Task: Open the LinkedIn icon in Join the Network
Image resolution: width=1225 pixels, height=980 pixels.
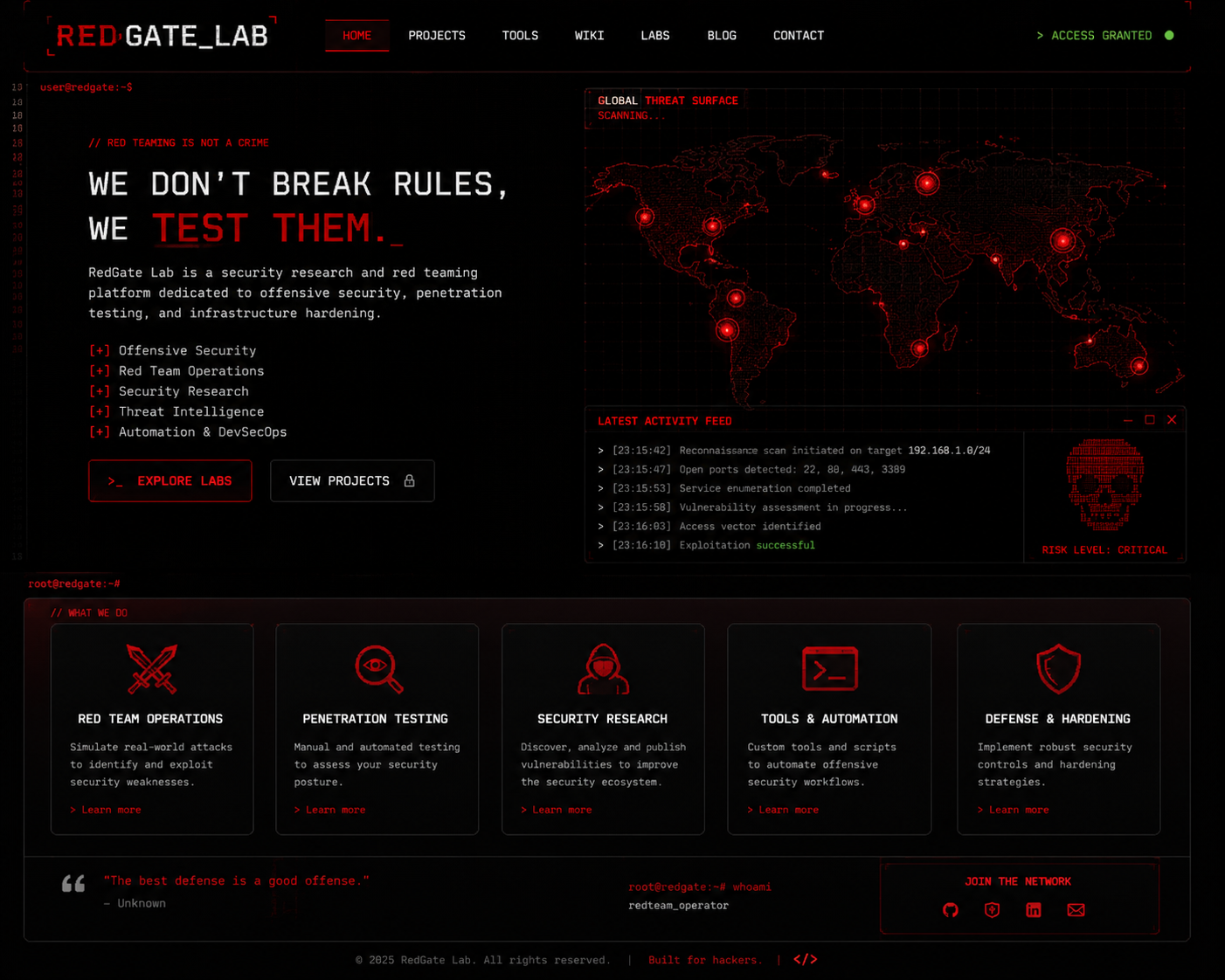Action: pos(1034,910)
